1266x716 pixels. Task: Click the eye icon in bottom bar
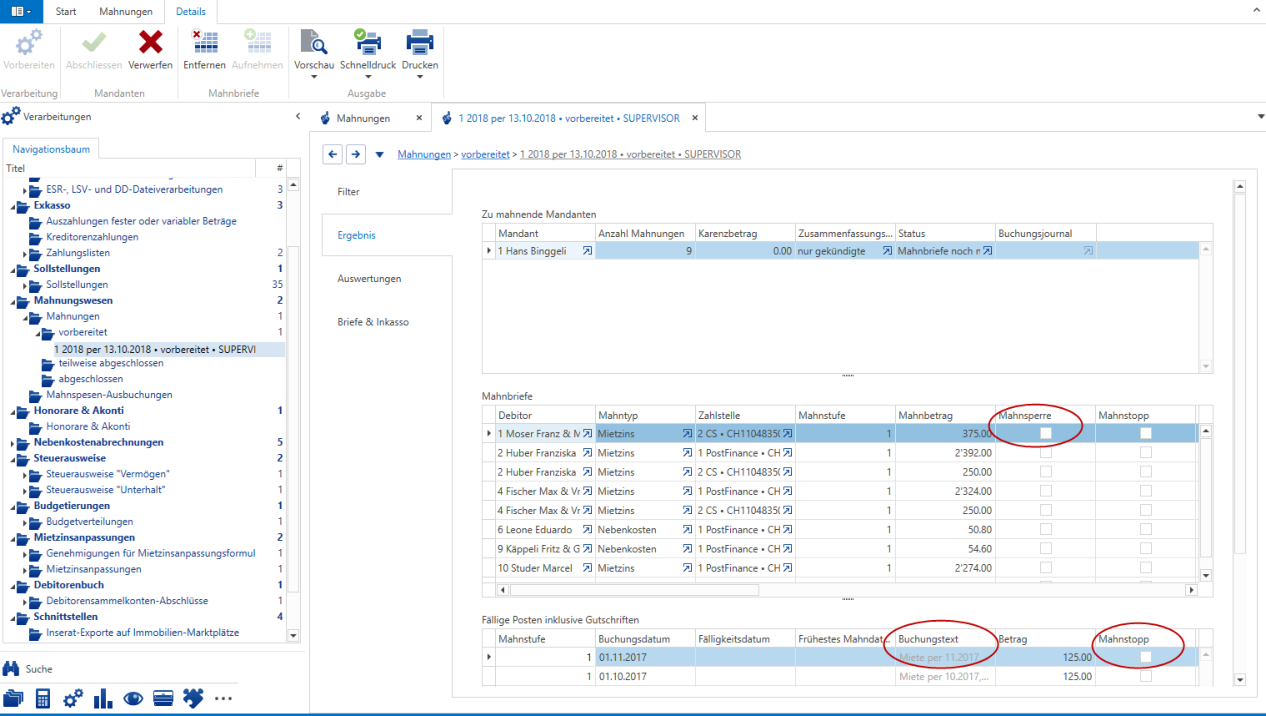click(133, 699)
